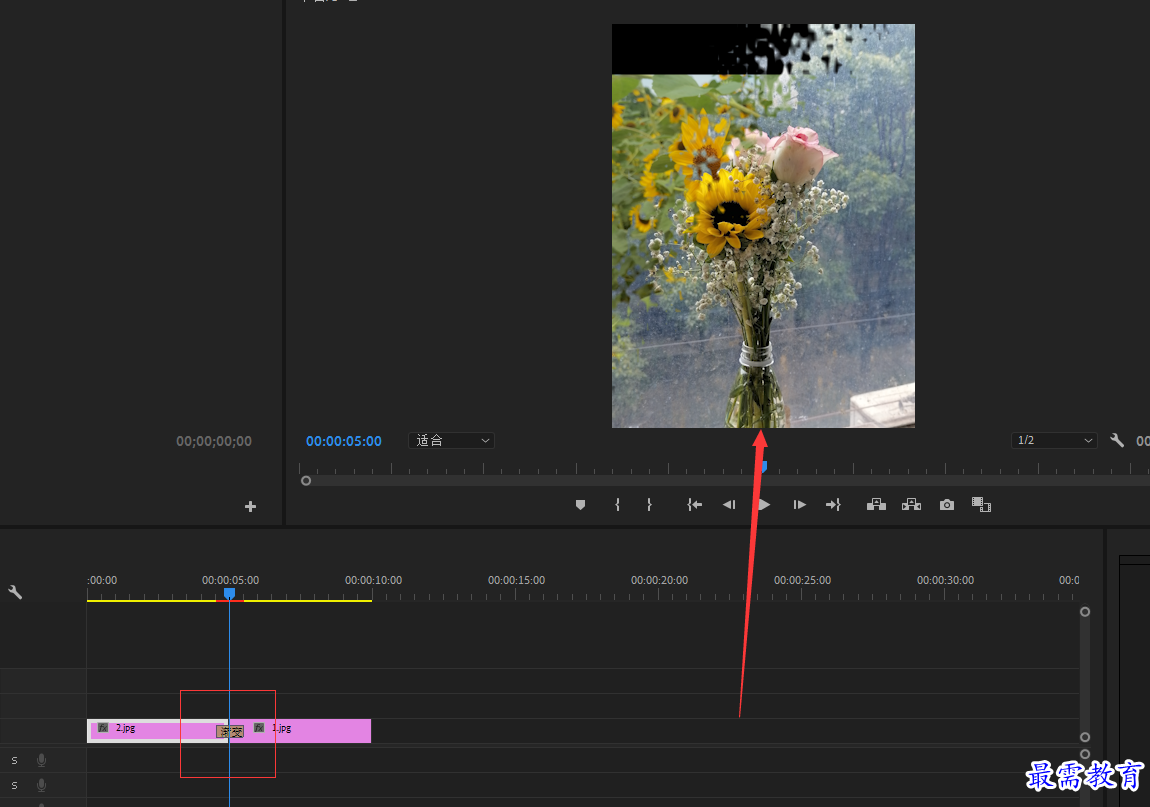Click the Extract button

pos(912,505)
